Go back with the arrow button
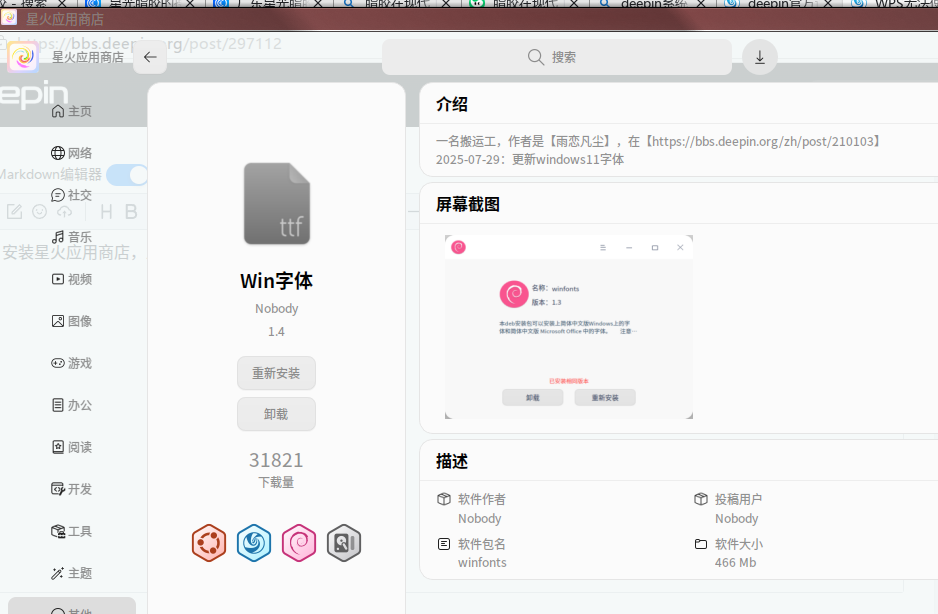 point(150,57)
